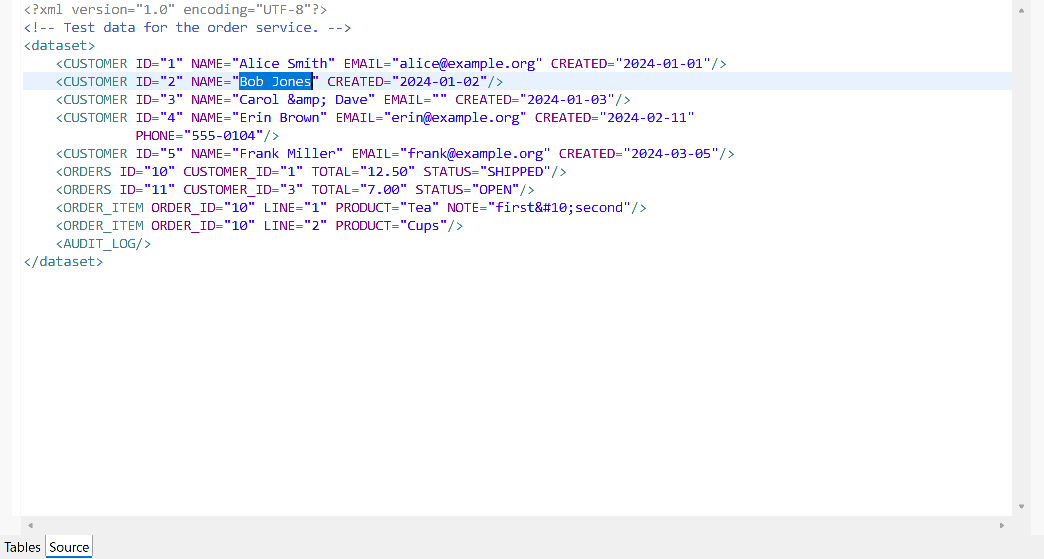The height and width of the screenshot is (559, 1044).
Task: Click the date value "2024-02-11"
Action: tap(647, 117)
